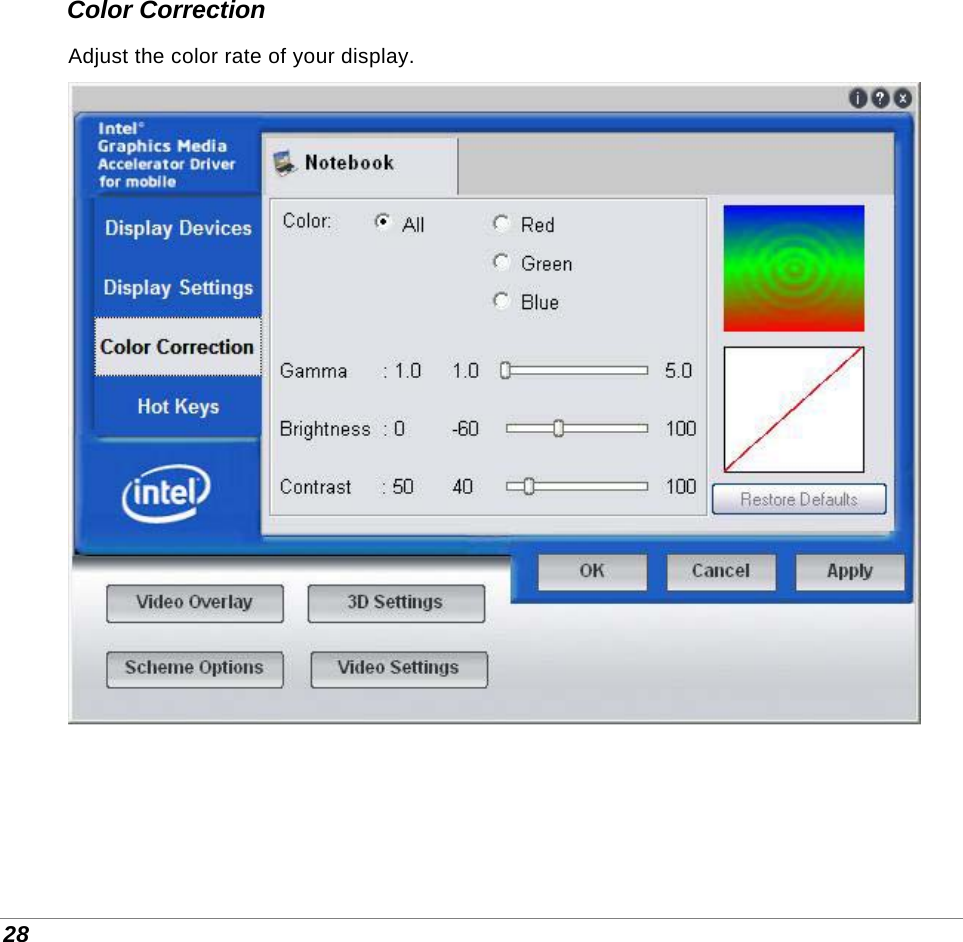Open the Hot Keys panel
Viewport: 963px width, 942px height.
click(x=177, y=406)
